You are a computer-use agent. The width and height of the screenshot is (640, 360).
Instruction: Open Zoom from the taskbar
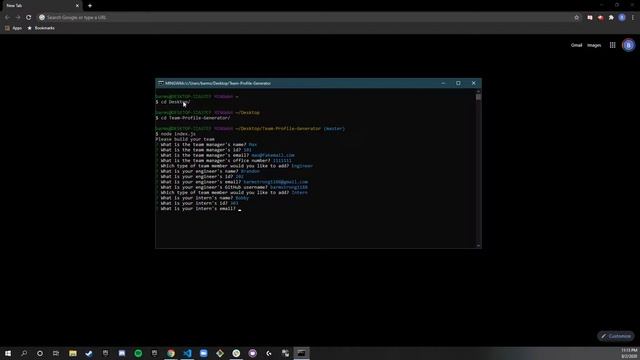point(204,353)
